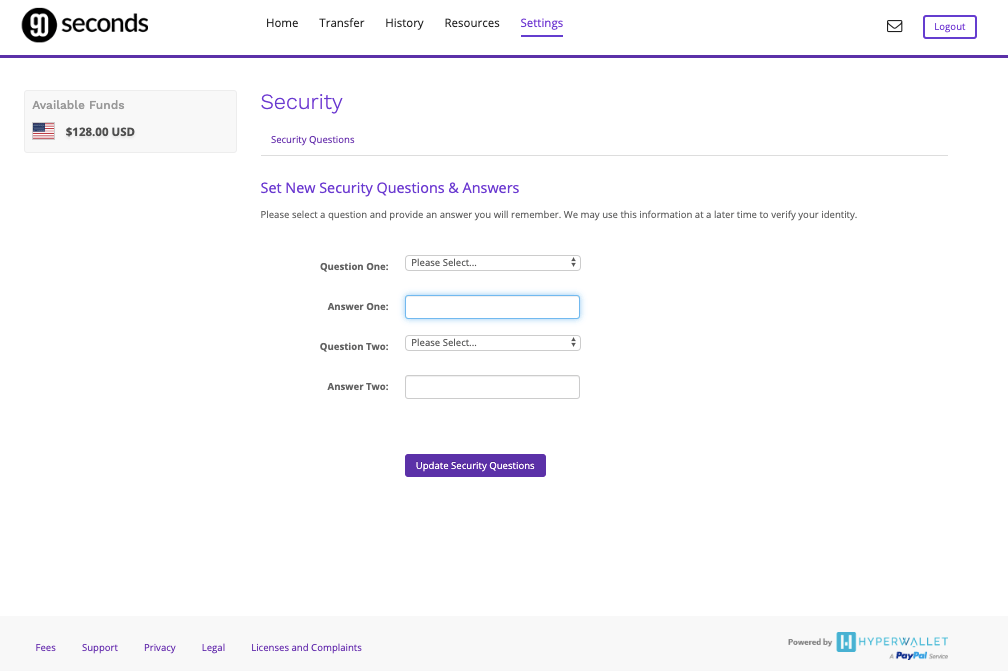Click the Support link
The width and height of the screenshot is (1008, 671).
point(99,647)
